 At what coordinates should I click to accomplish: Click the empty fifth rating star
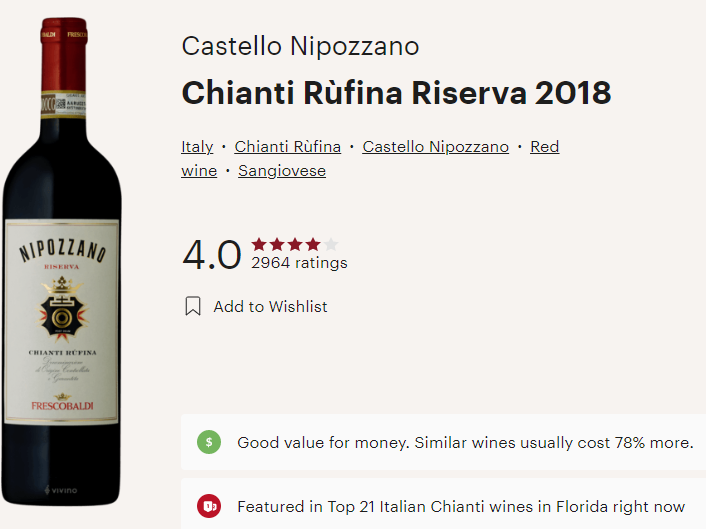(331, 244)
